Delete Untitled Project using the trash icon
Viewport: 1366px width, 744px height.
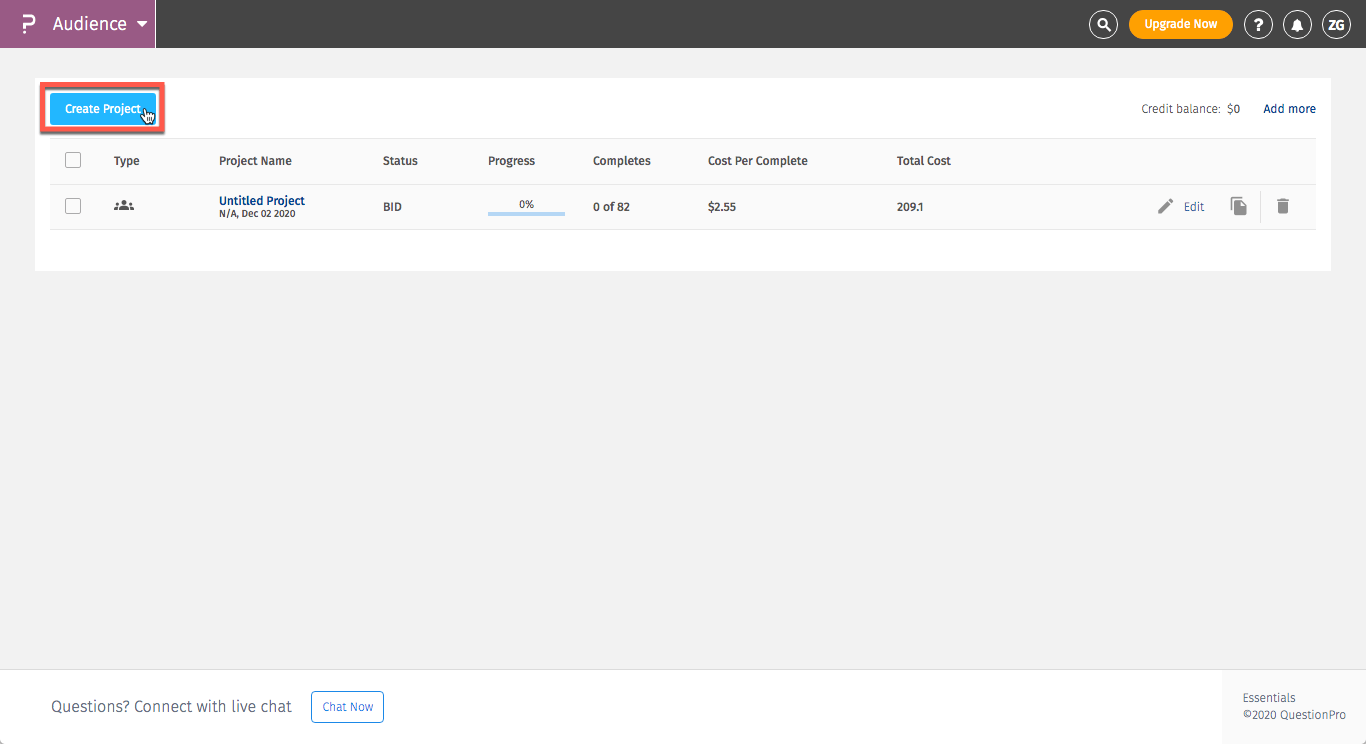1283,206
